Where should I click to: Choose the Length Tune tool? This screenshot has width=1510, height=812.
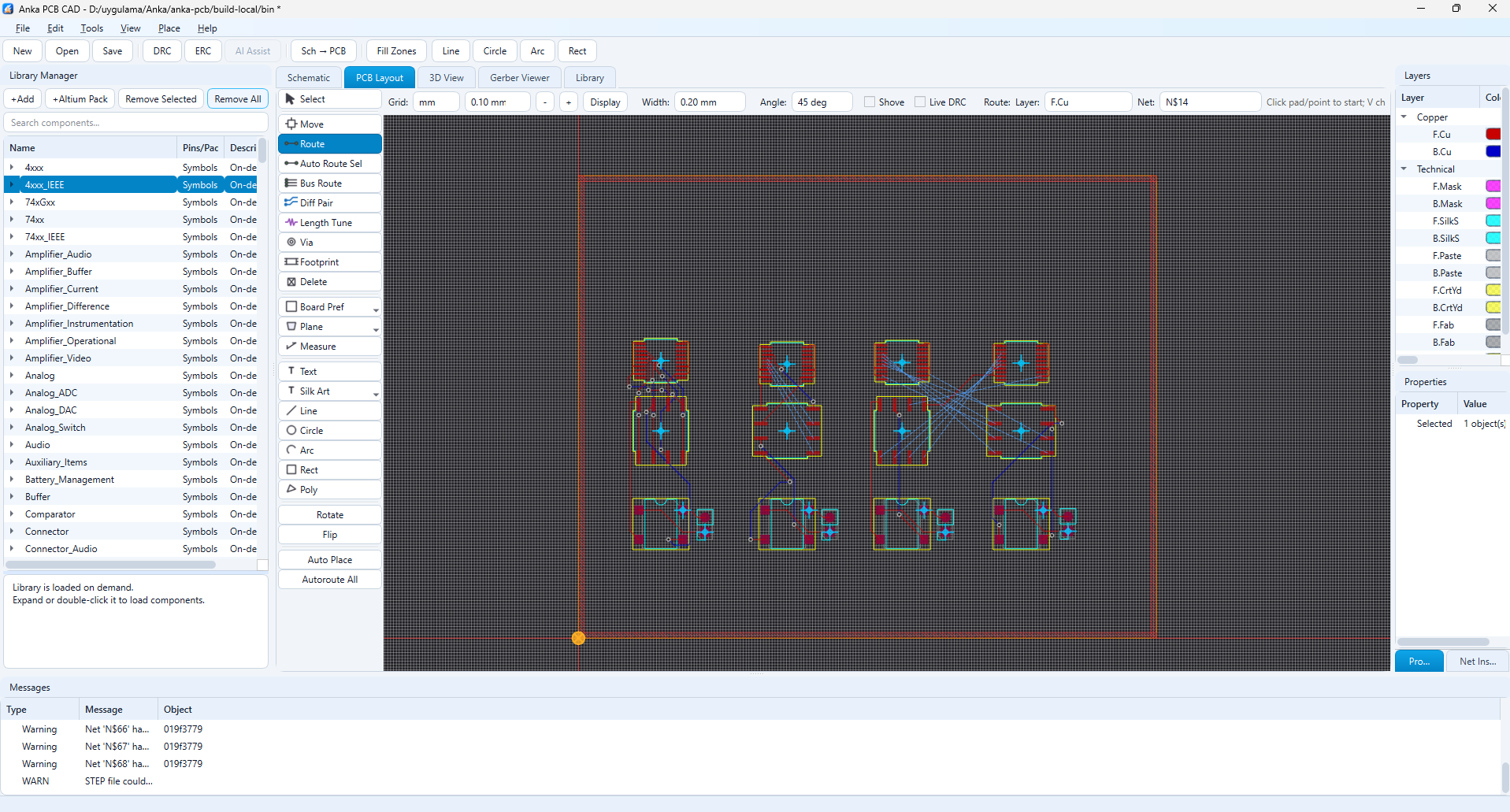[329, 223]
